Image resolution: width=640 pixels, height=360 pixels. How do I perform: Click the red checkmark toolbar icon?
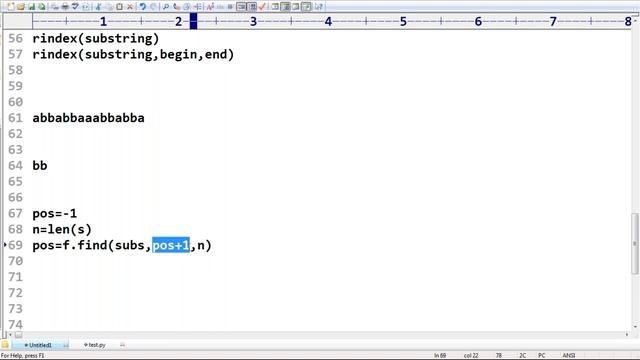point(262,7)
